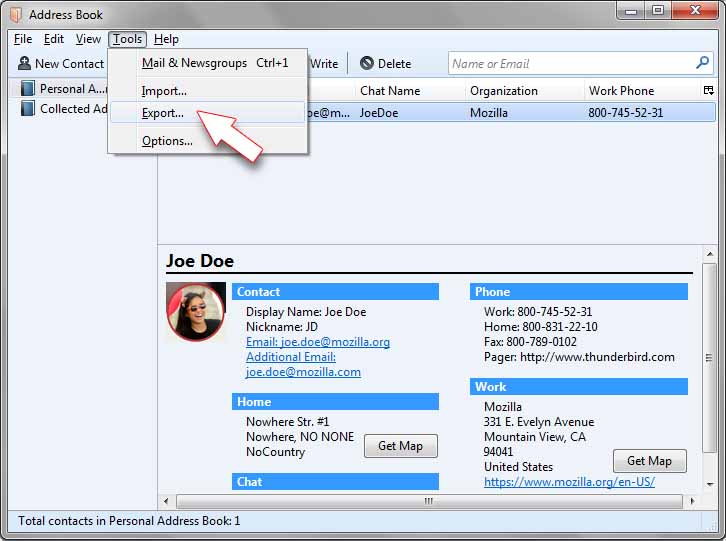Click JoeDoe chat name cell
Screen dimensions: 726x541
(x=379, y=113)
